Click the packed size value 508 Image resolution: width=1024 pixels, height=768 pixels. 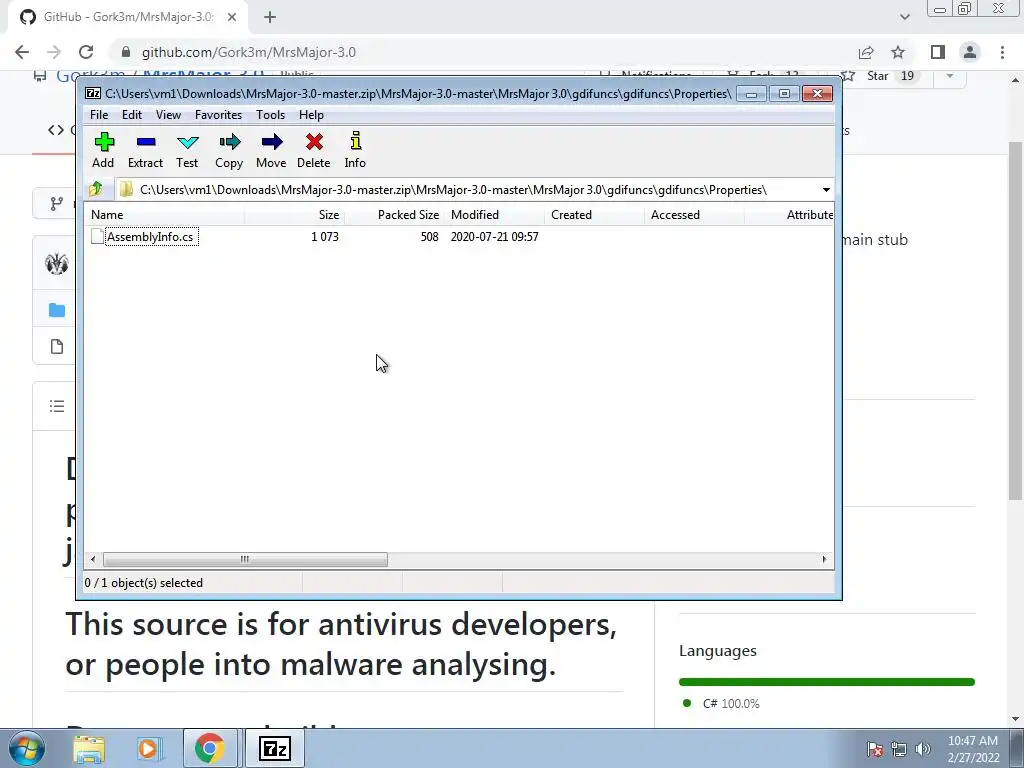click(429, 236)
